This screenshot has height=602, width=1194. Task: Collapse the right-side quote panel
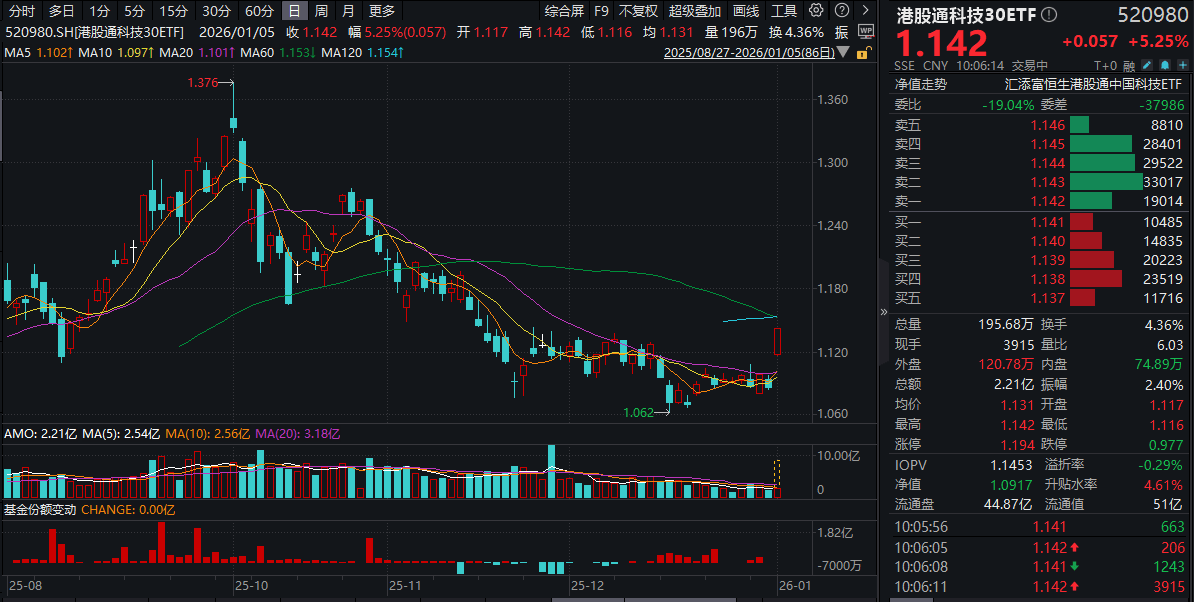[883, 312]
